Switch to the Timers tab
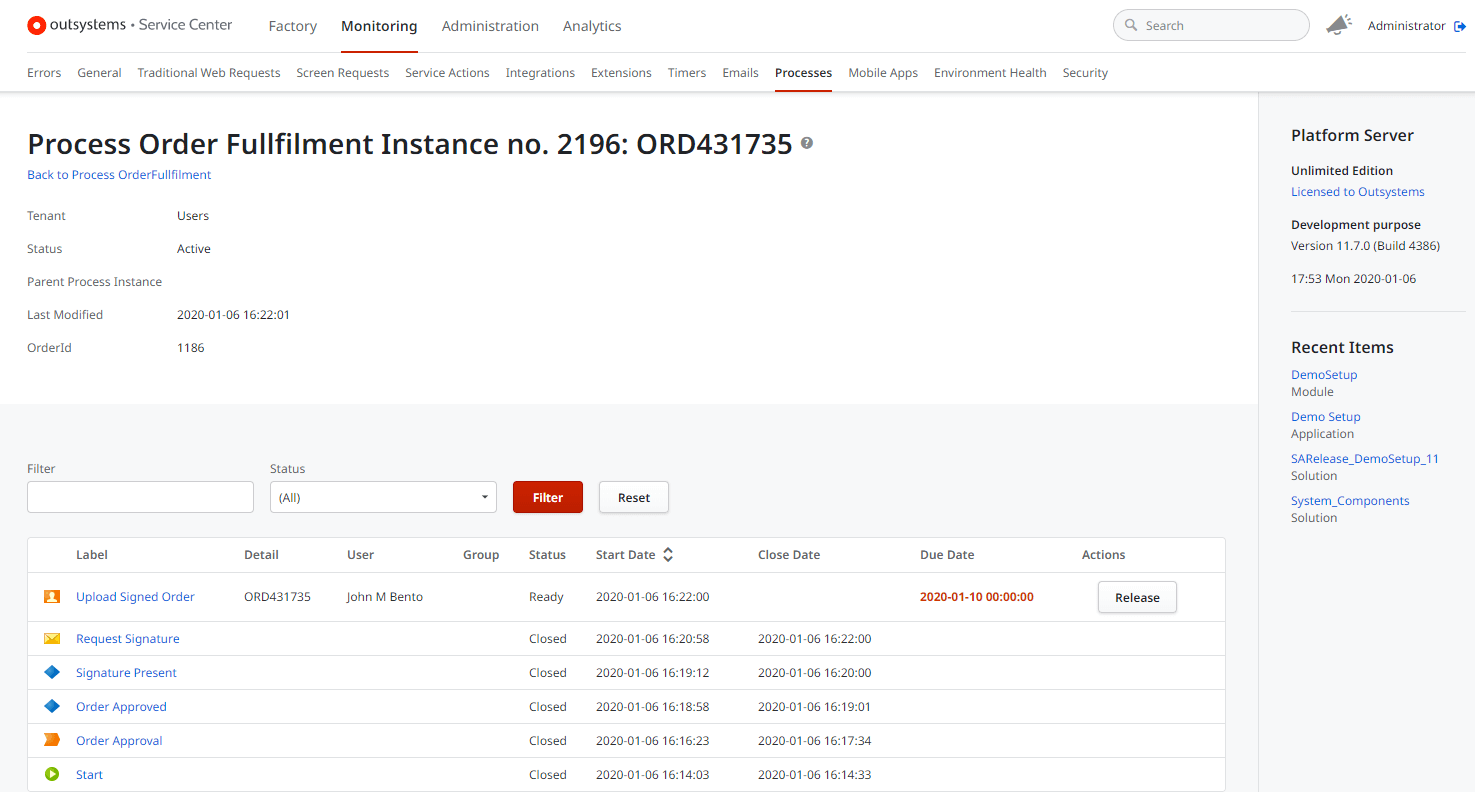 click(x=687, y=73)
